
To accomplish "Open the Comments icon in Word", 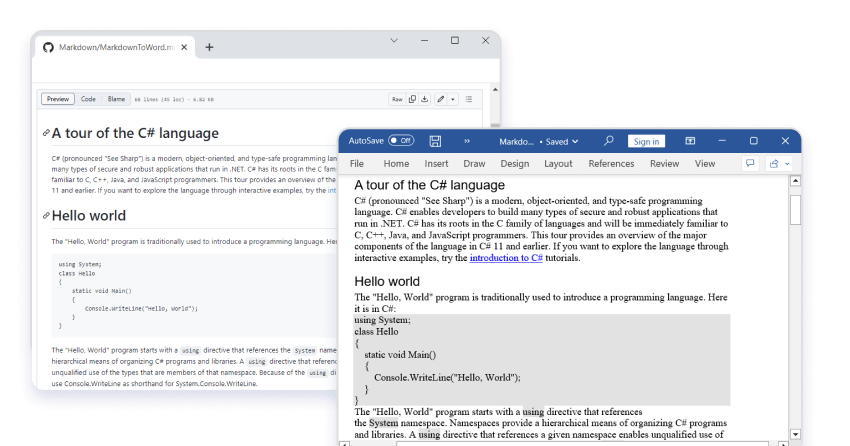I will click(750, 163).
